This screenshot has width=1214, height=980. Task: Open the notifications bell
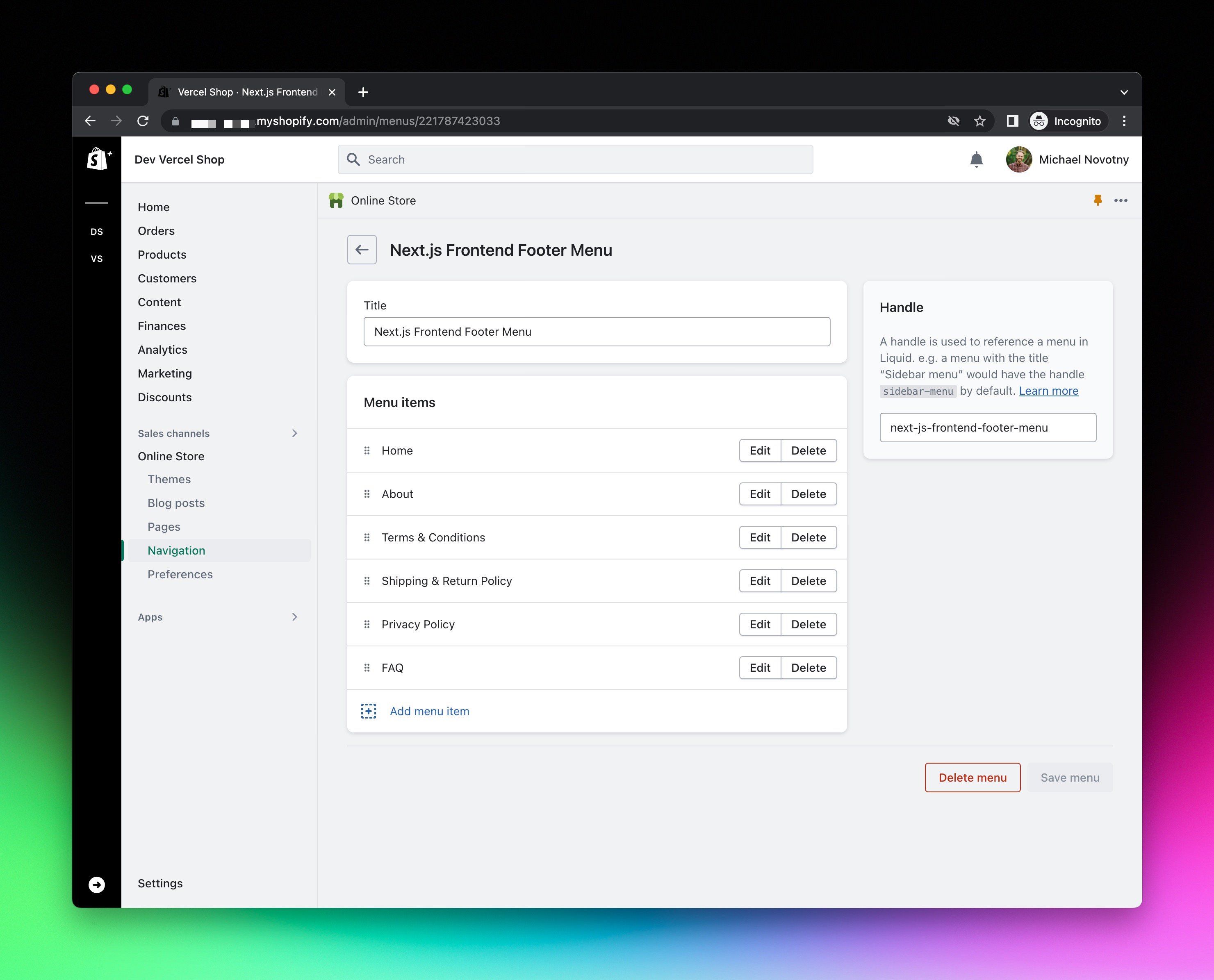point(976,160)
